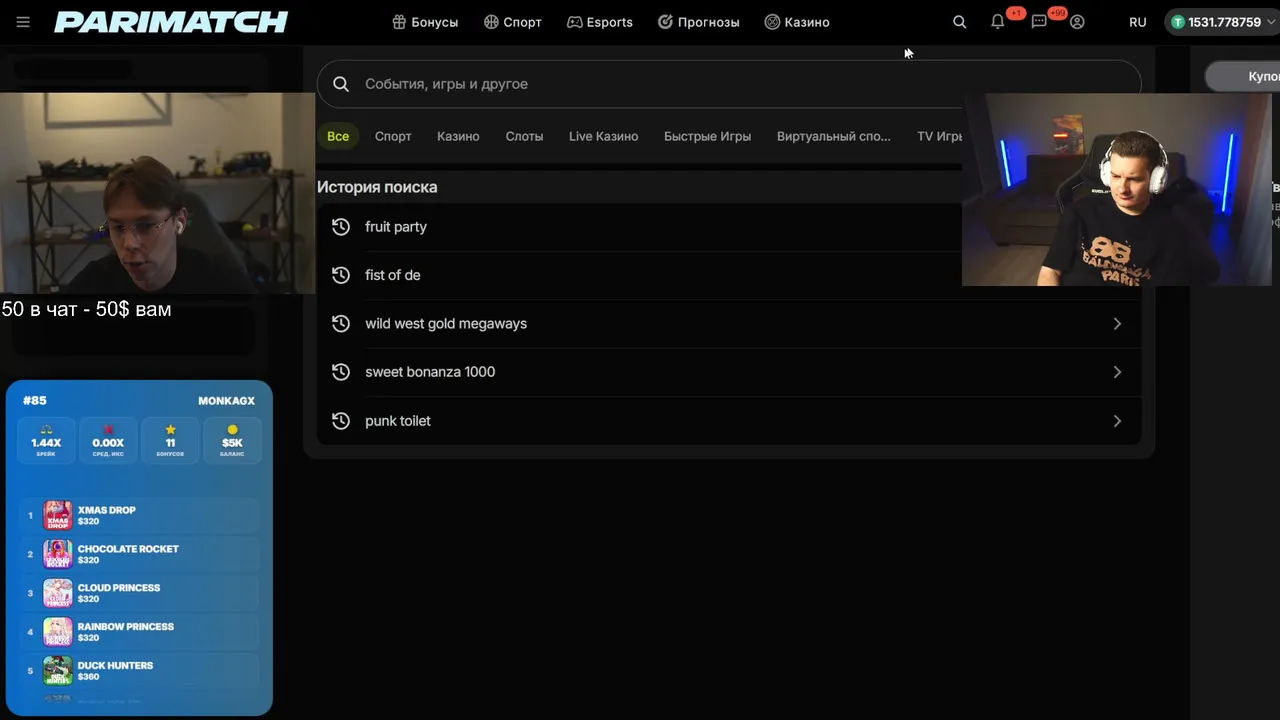Select the Казино search filter tab

click(x=458, y=136)
